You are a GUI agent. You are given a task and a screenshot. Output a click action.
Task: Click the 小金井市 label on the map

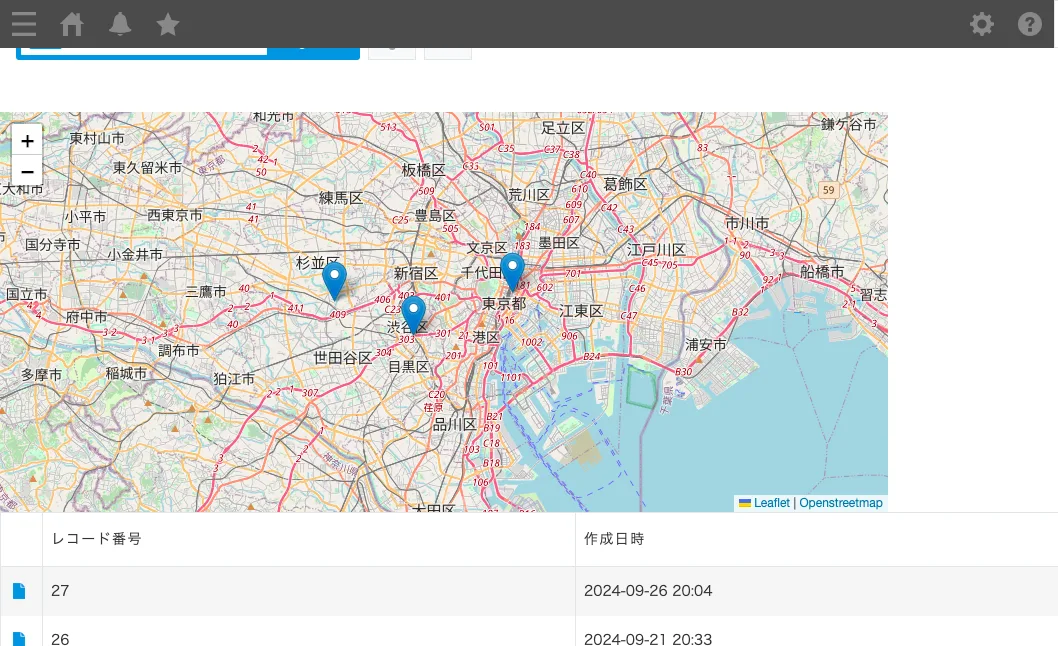point(135,254)
